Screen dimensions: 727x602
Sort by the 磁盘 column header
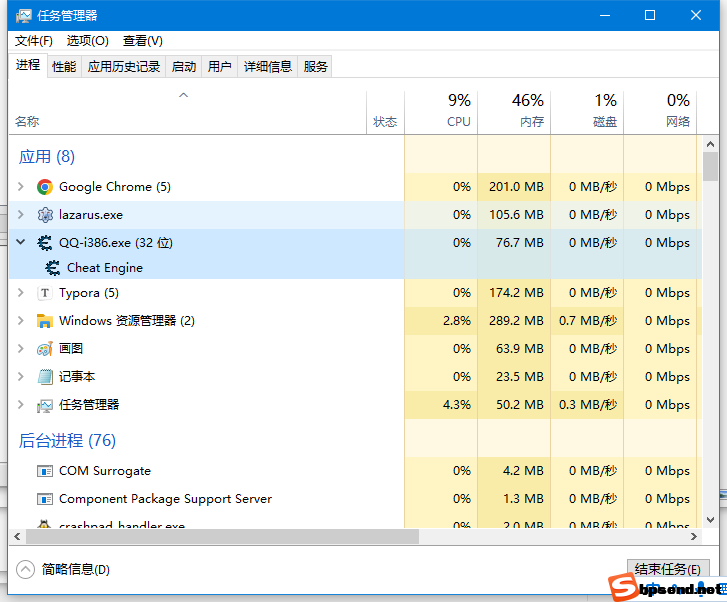point(587,113)
